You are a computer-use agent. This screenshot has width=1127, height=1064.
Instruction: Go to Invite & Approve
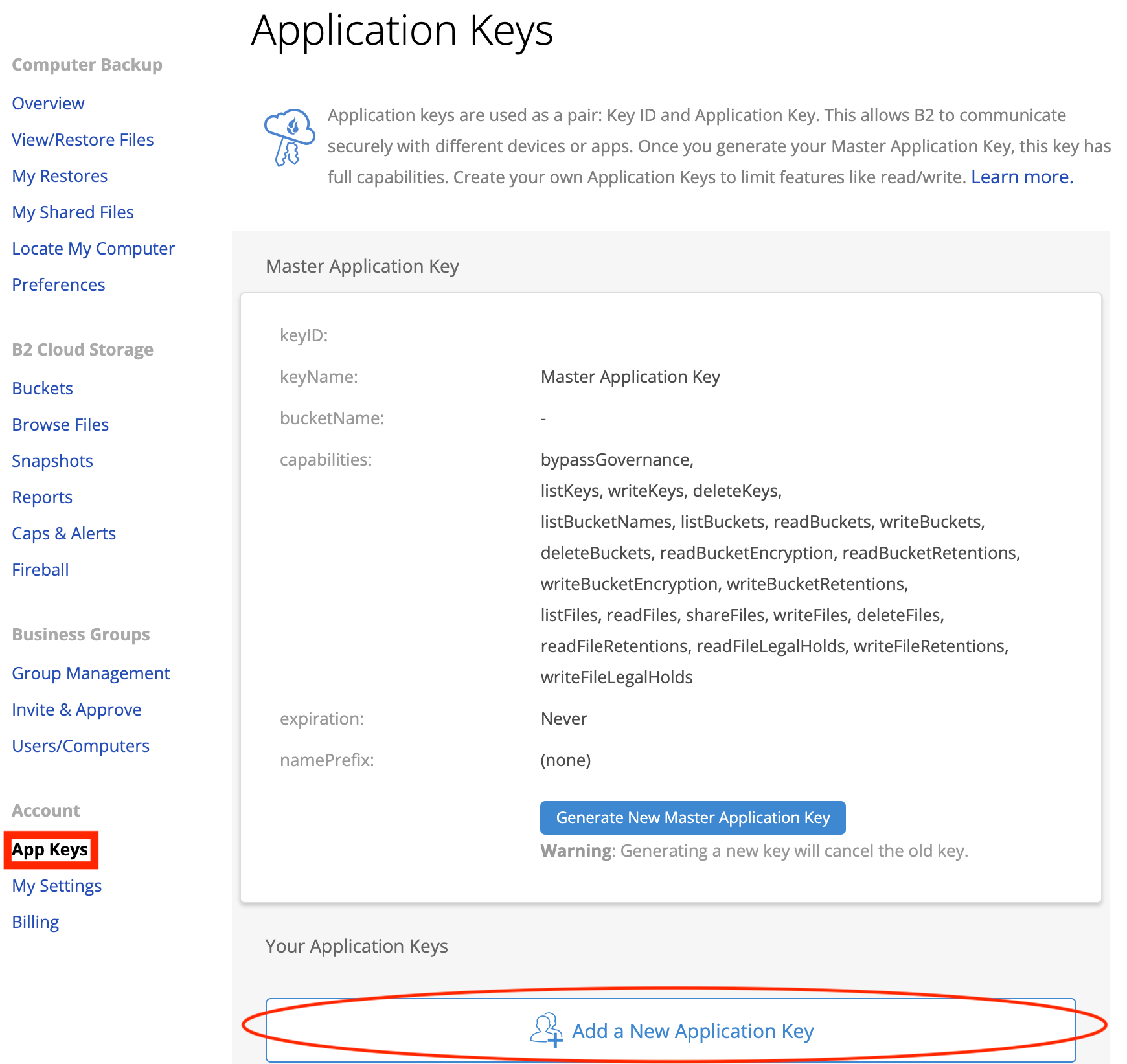coord(76,710)
